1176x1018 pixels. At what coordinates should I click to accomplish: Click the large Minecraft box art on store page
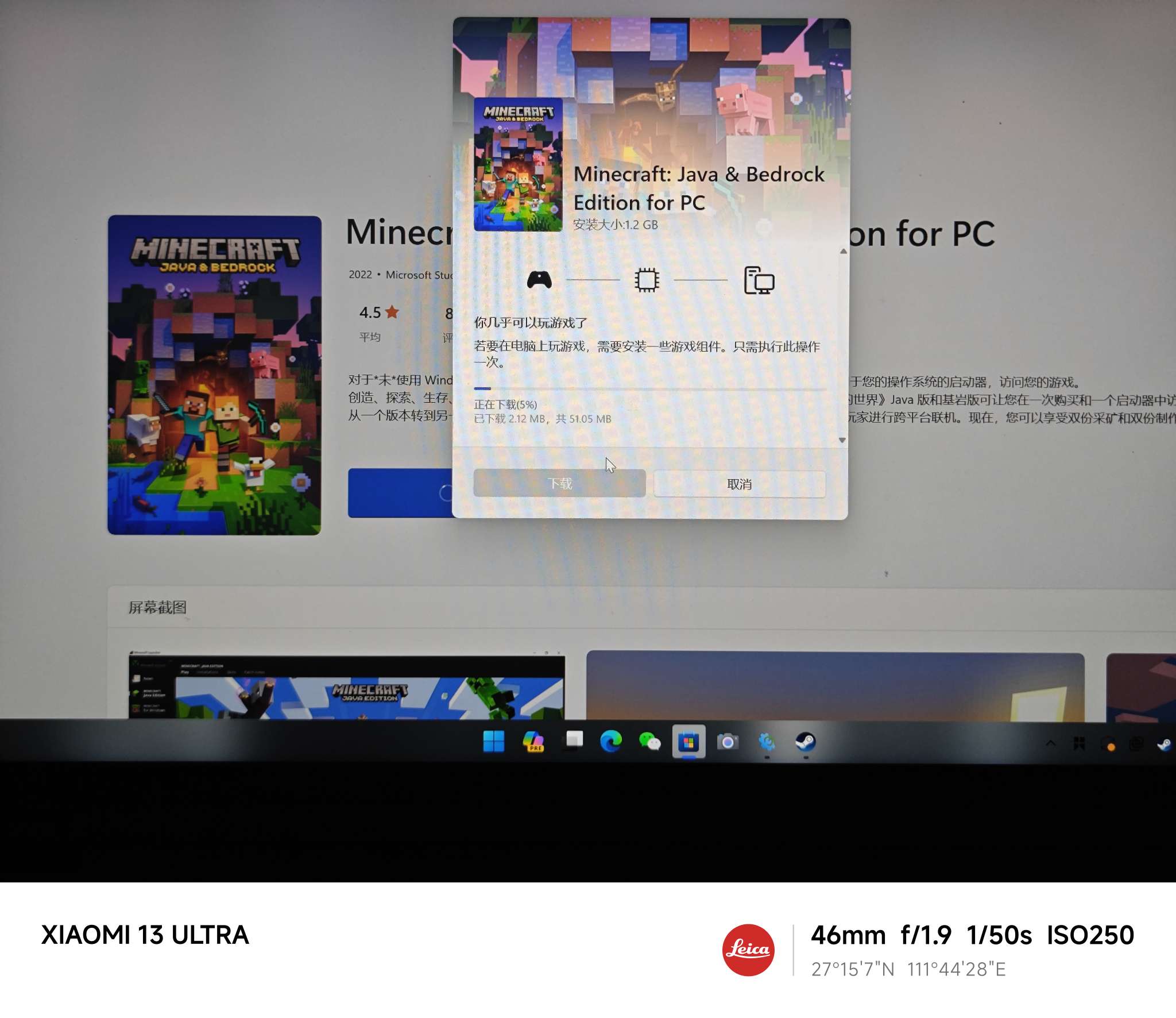tap(214, 375)
